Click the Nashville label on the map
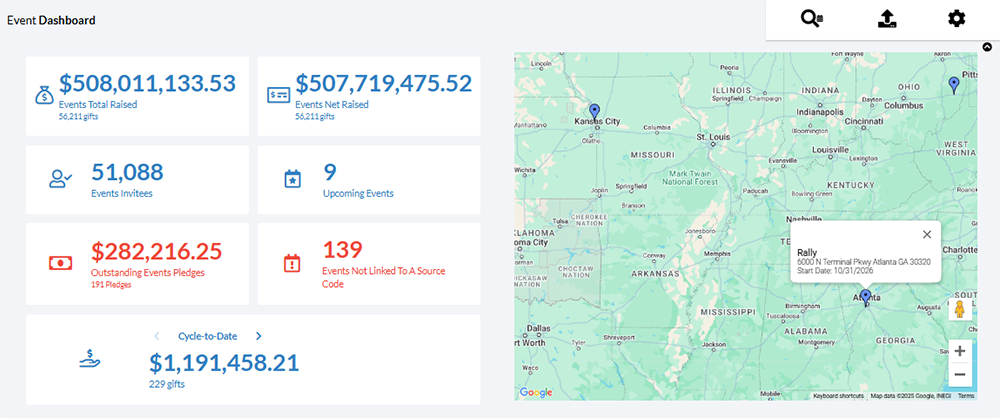Viewport: 1000px width, 418px height. (804, 219)
